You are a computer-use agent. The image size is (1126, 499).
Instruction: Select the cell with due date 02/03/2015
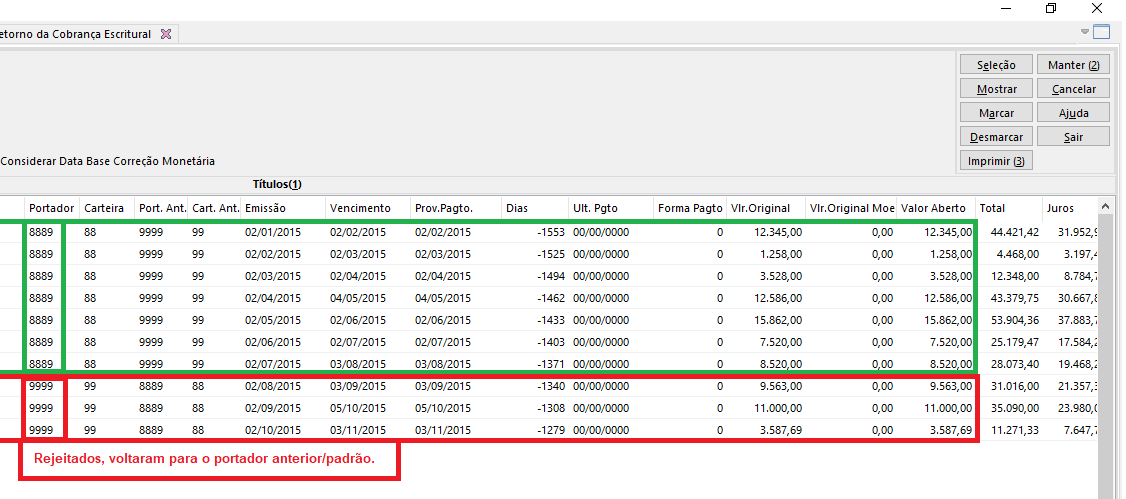(x=358, y=254)
